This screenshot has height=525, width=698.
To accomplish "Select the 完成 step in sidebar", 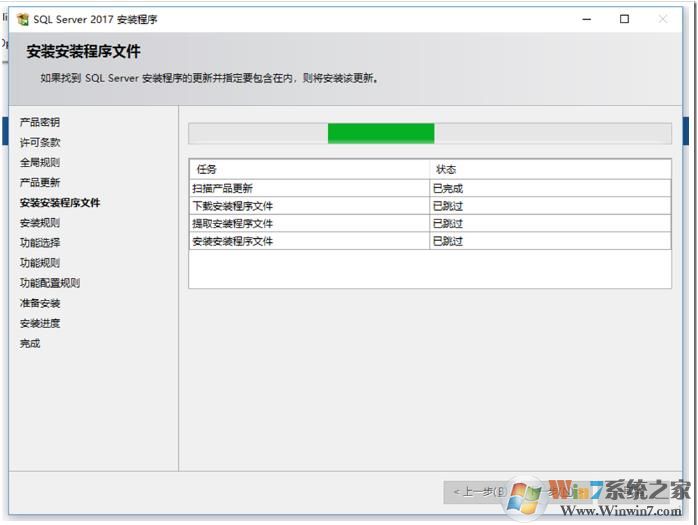I will coord(30,343).
